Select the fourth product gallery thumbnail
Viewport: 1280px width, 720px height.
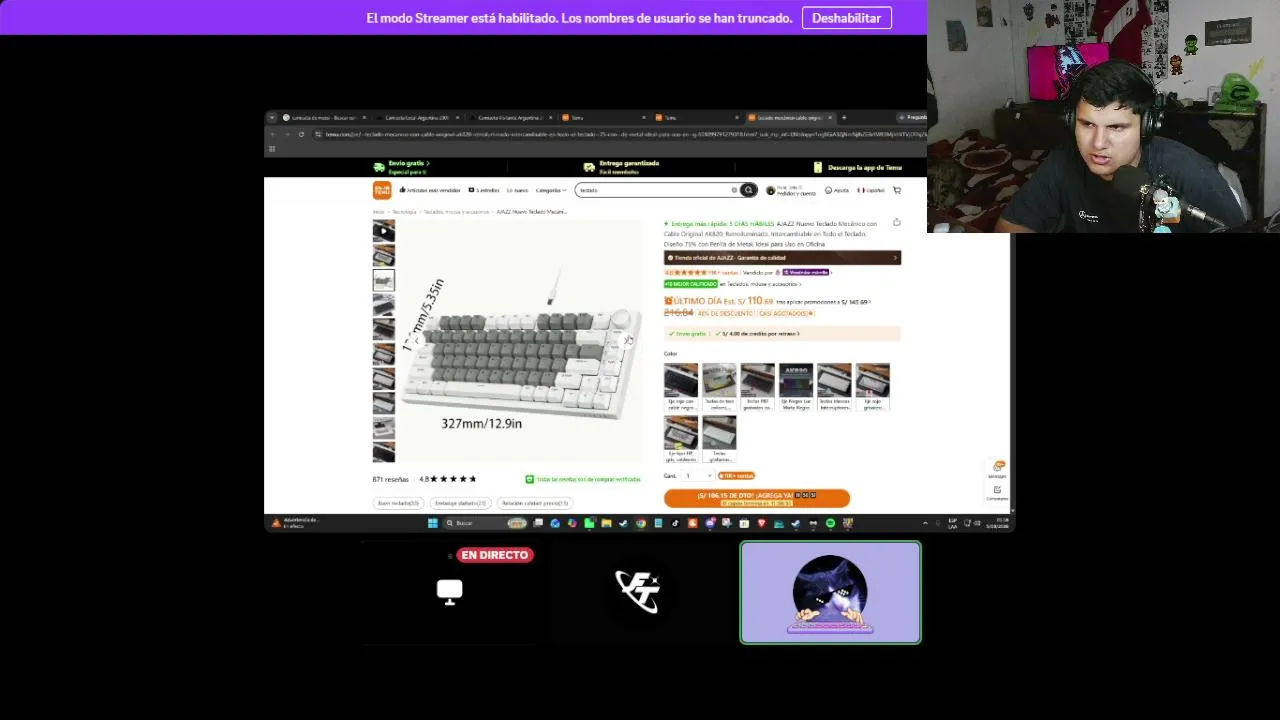(x=384, y=305)
